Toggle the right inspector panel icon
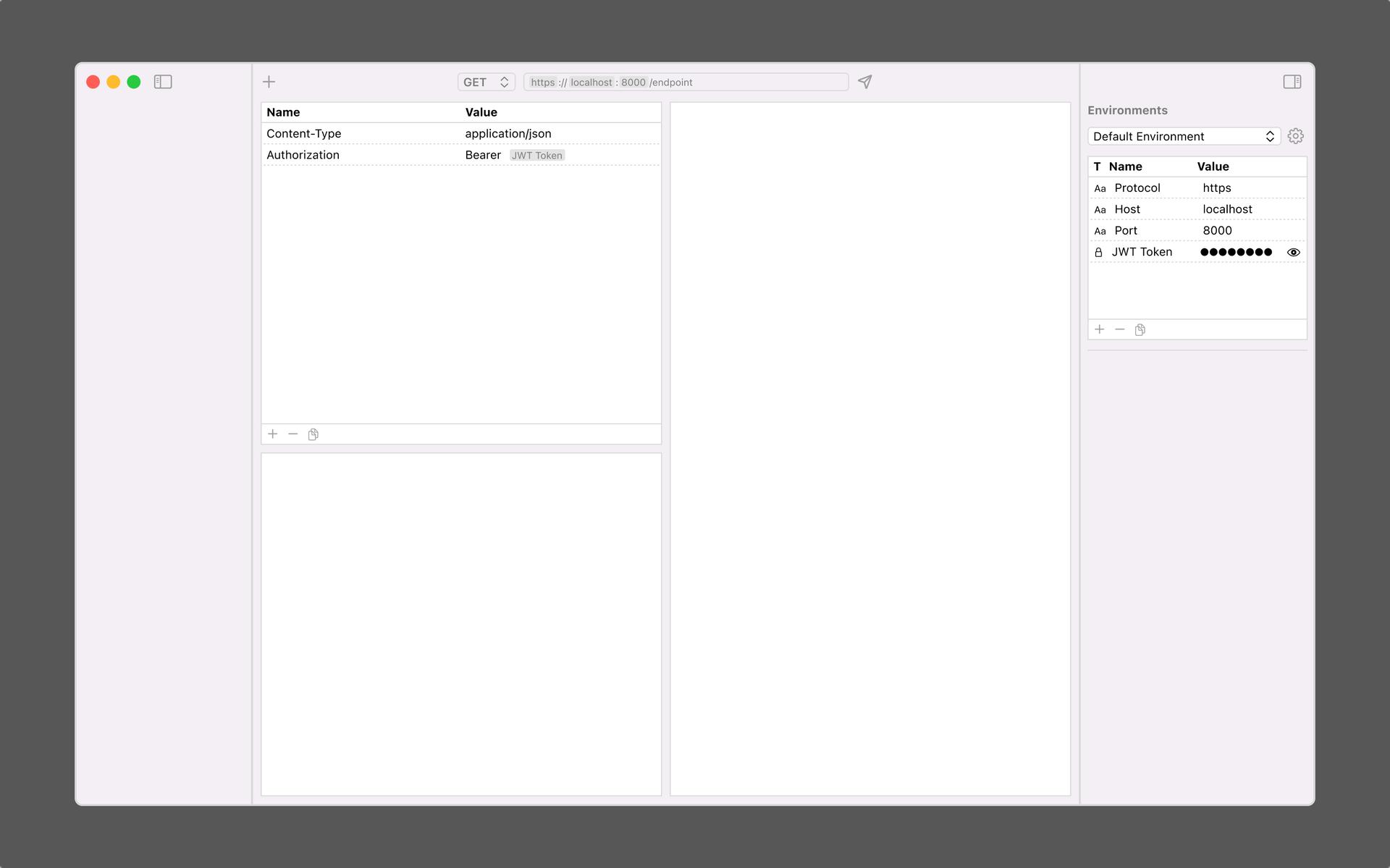1390x868 pixels. (1292, 82)
